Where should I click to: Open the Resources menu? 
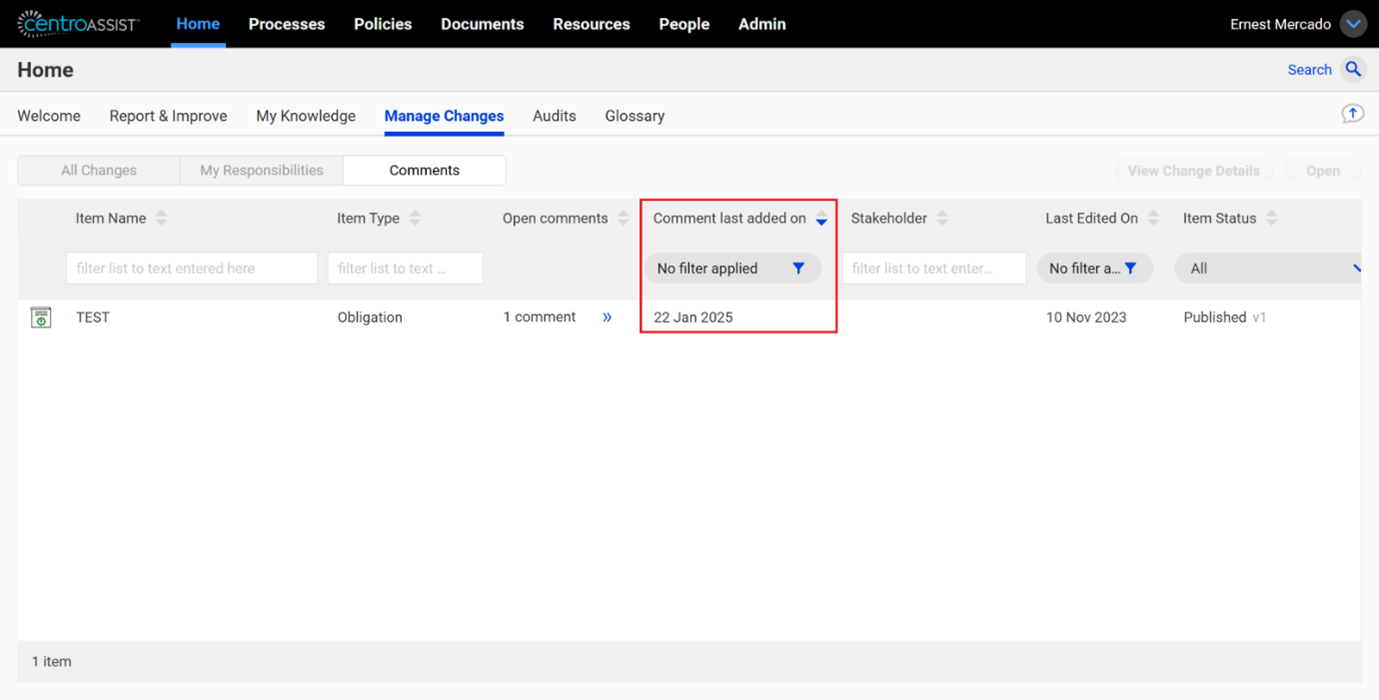pyautogui.click(x=591, y=24)
